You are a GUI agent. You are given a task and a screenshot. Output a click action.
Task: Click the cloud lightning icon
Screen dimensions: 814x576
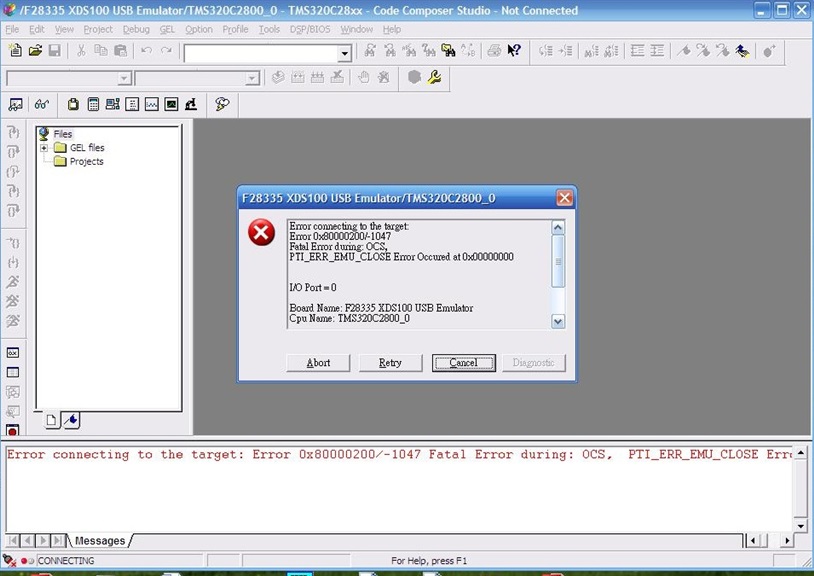pyautogui.click(x=222, y=104)
